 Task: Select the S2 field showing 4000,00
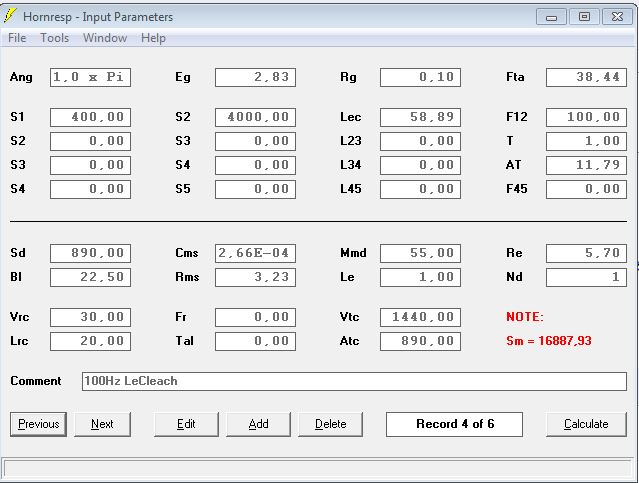coord(256,117)
